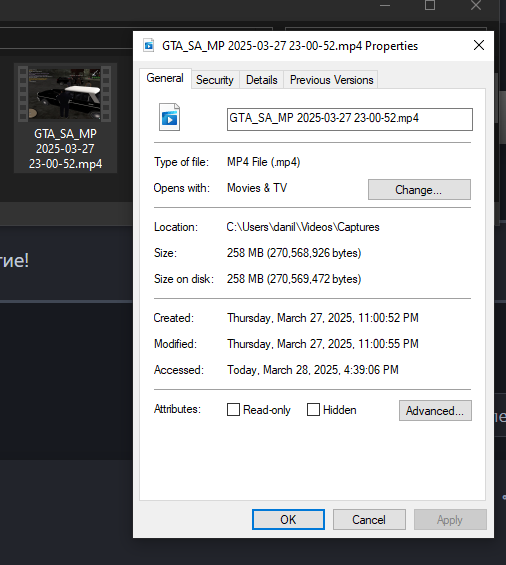Cancel the Properties dialog
506x565 pixels.
(369, 520)
